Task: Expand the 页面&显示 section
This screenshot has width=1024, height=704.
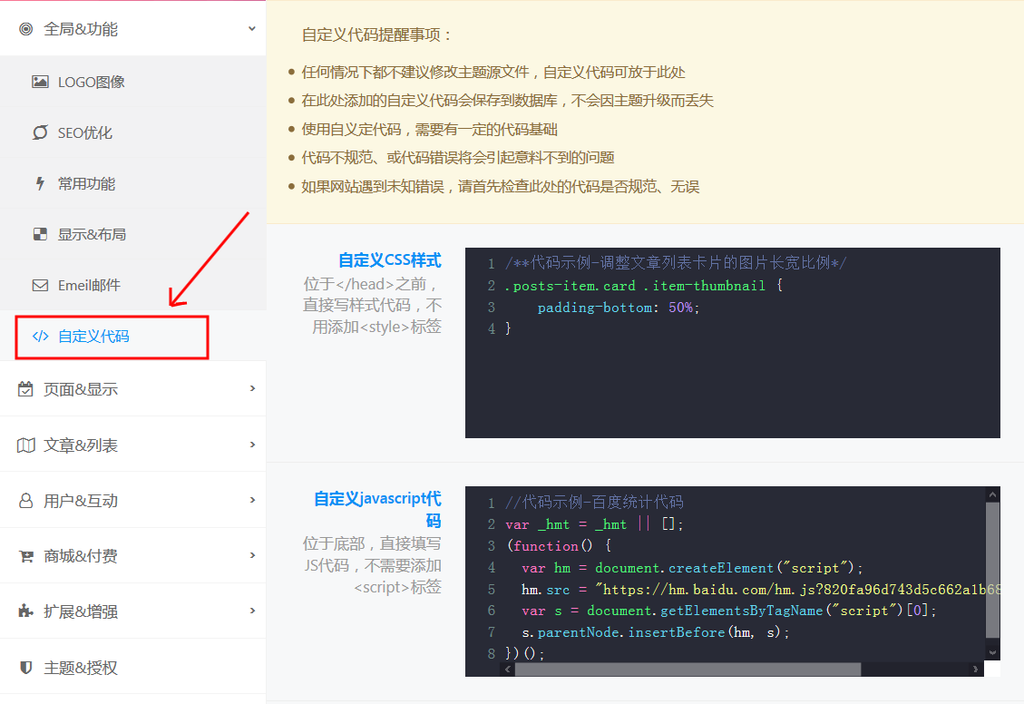Action: click(x=251, y=387)
